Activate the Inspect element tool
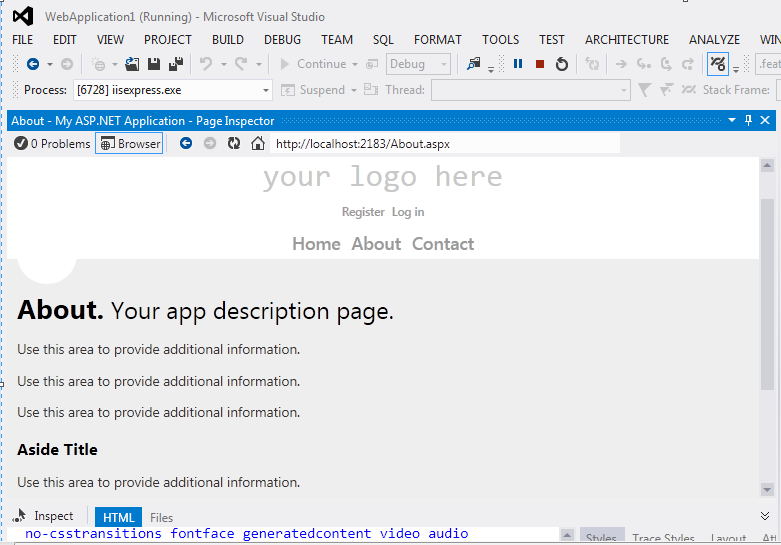This screenshot has height=545, width=781. coord(43,516)
